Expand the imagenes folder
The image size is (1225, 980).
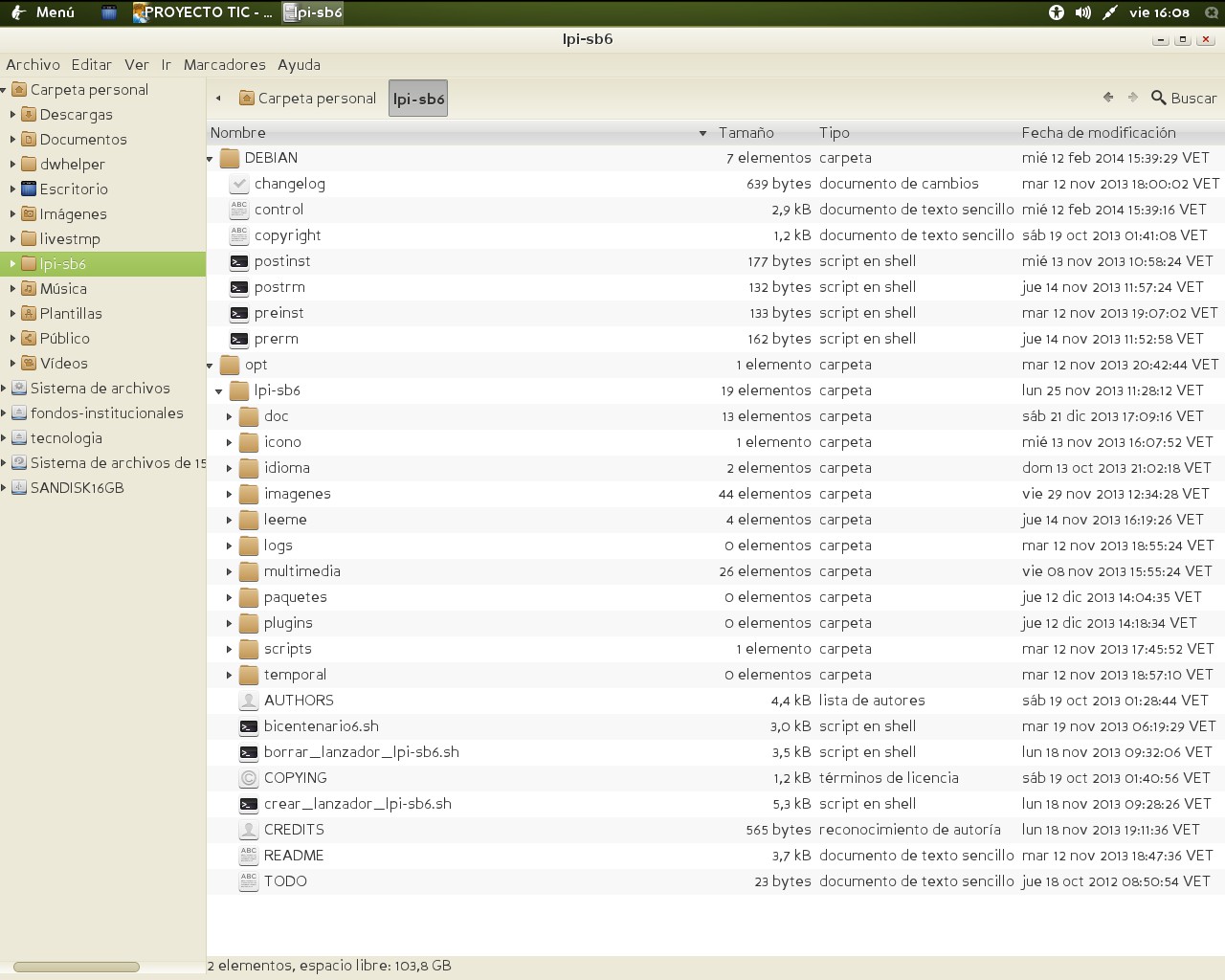coord(230,494)
